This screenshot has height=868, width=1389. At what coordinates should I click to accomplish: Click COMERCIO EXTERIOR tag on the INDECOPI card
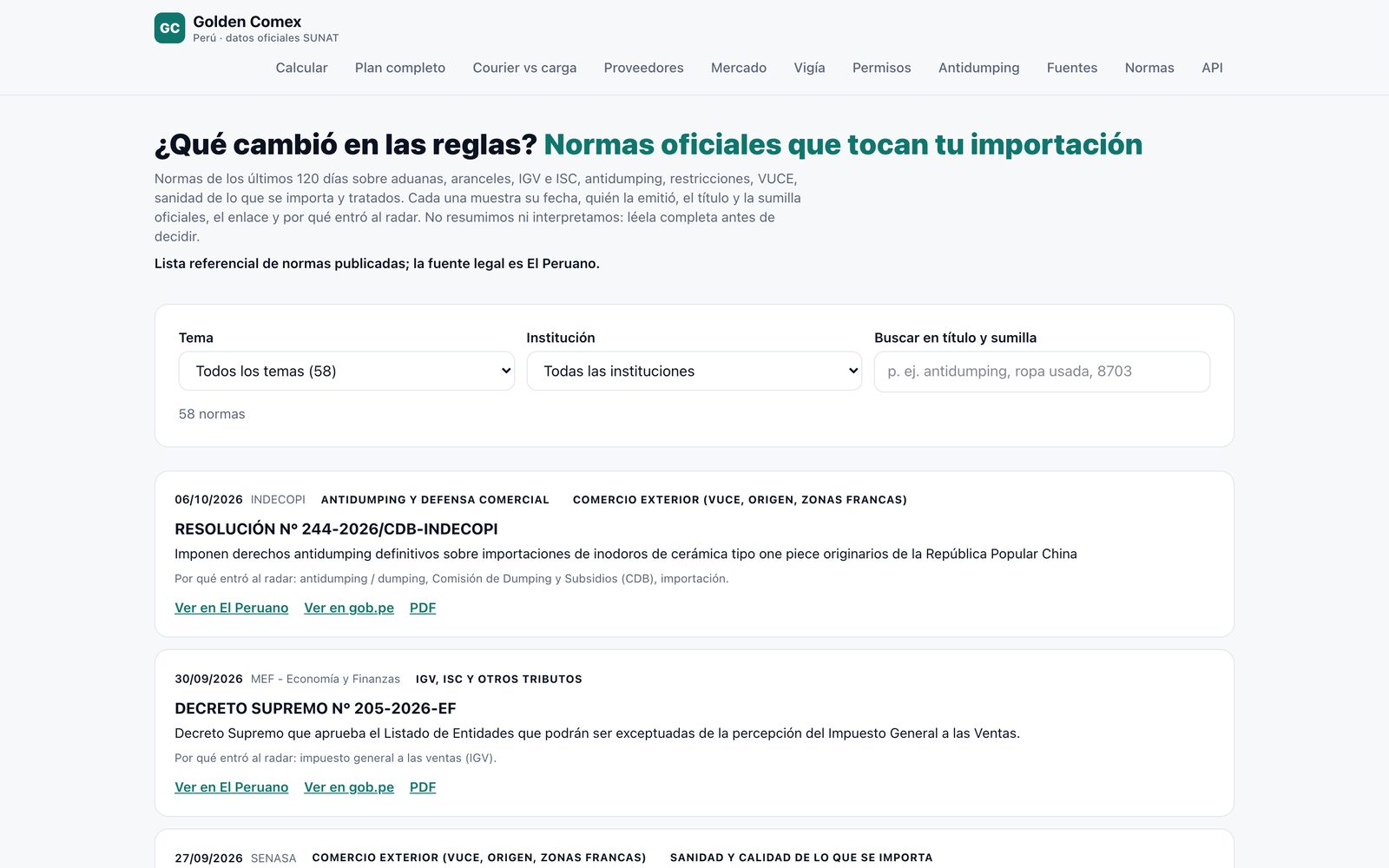[740, 500]
